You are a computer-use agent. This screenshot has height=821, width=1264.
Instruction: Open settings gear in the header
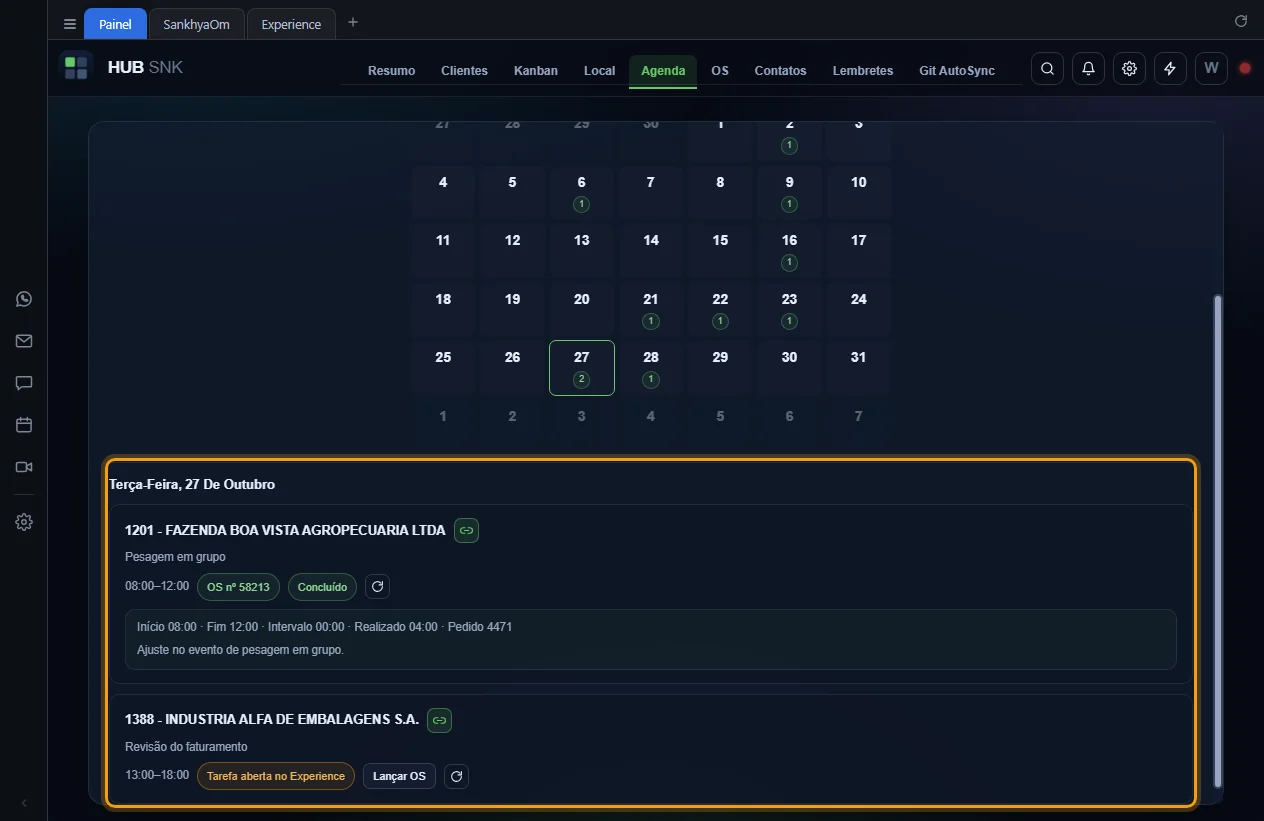point(1129,69)
